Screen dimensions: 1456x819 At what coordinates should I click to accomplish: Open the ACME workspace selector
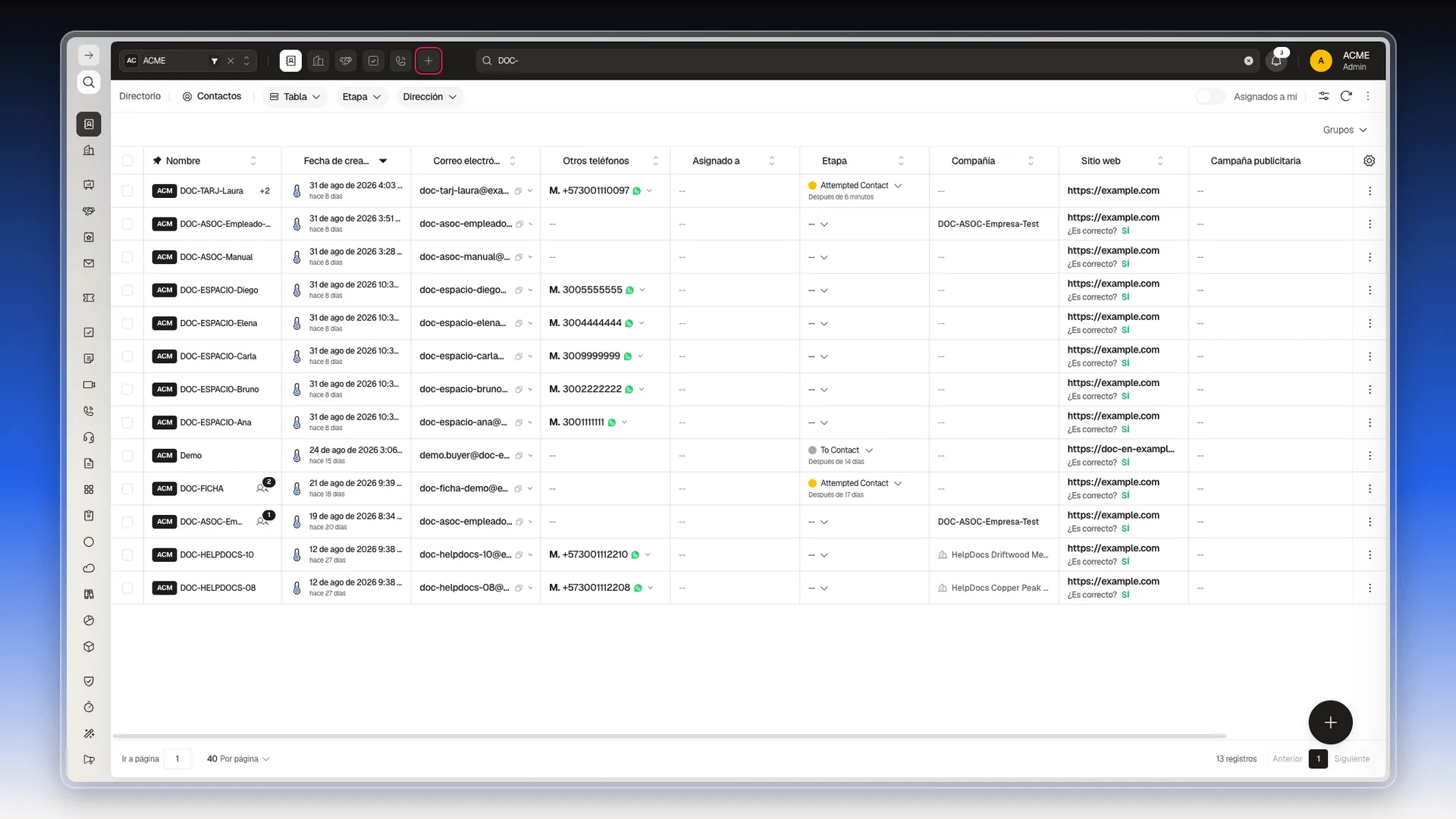click(188, 61)
